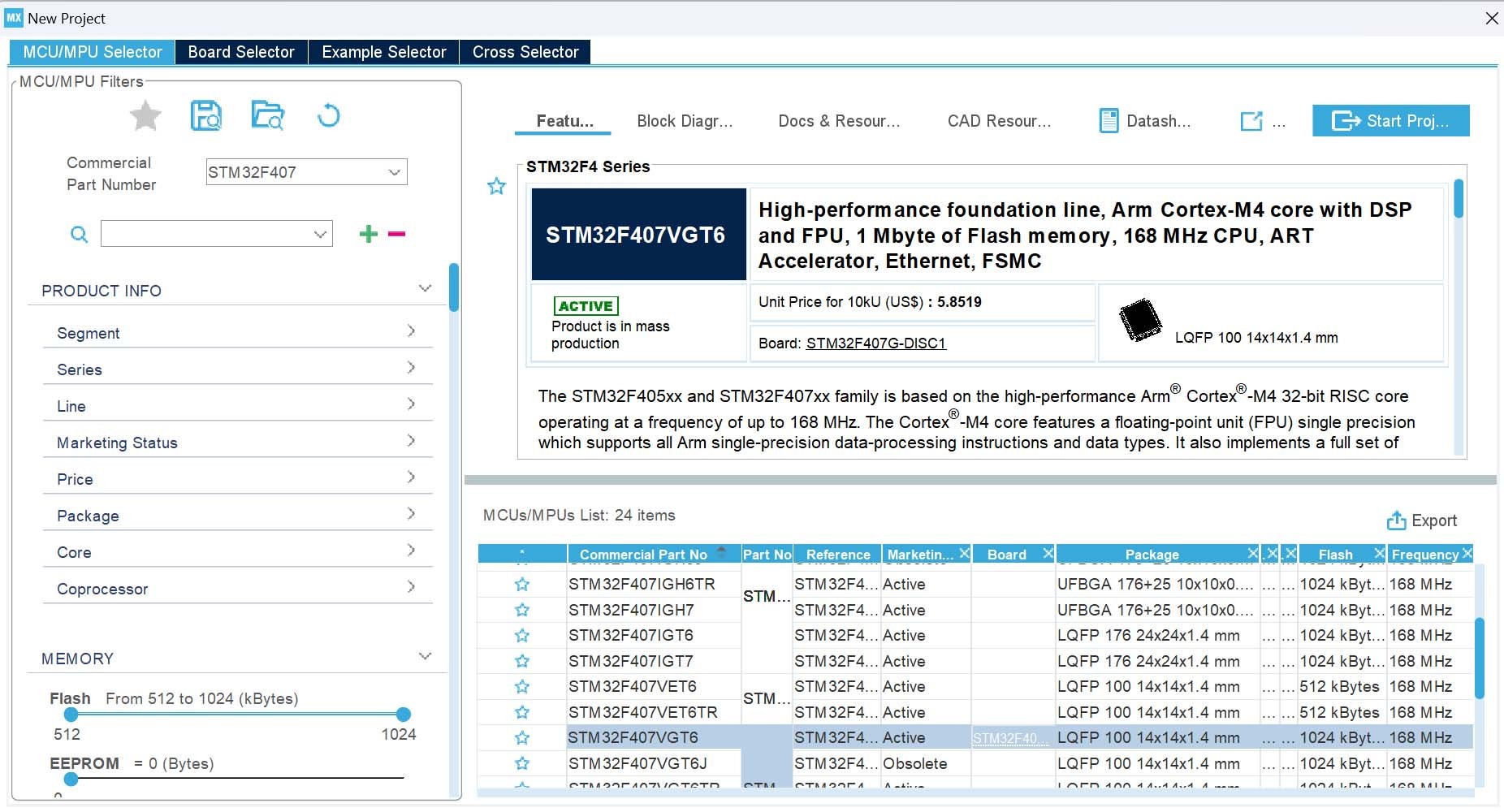
Task: Star the STM32F407VET6 row
Action: point(522,687)
